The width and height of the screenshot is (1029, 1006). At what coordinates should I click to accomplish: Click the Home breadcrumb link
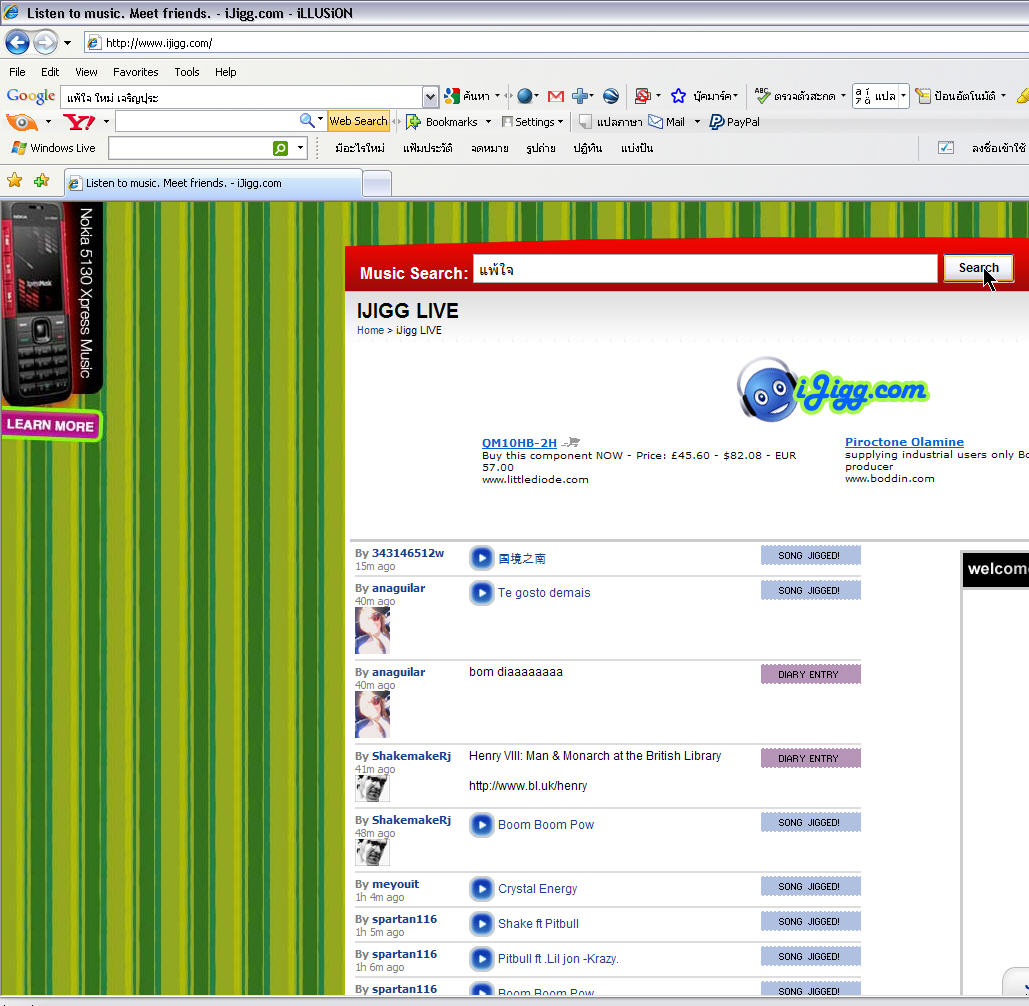tap(370, 330)
